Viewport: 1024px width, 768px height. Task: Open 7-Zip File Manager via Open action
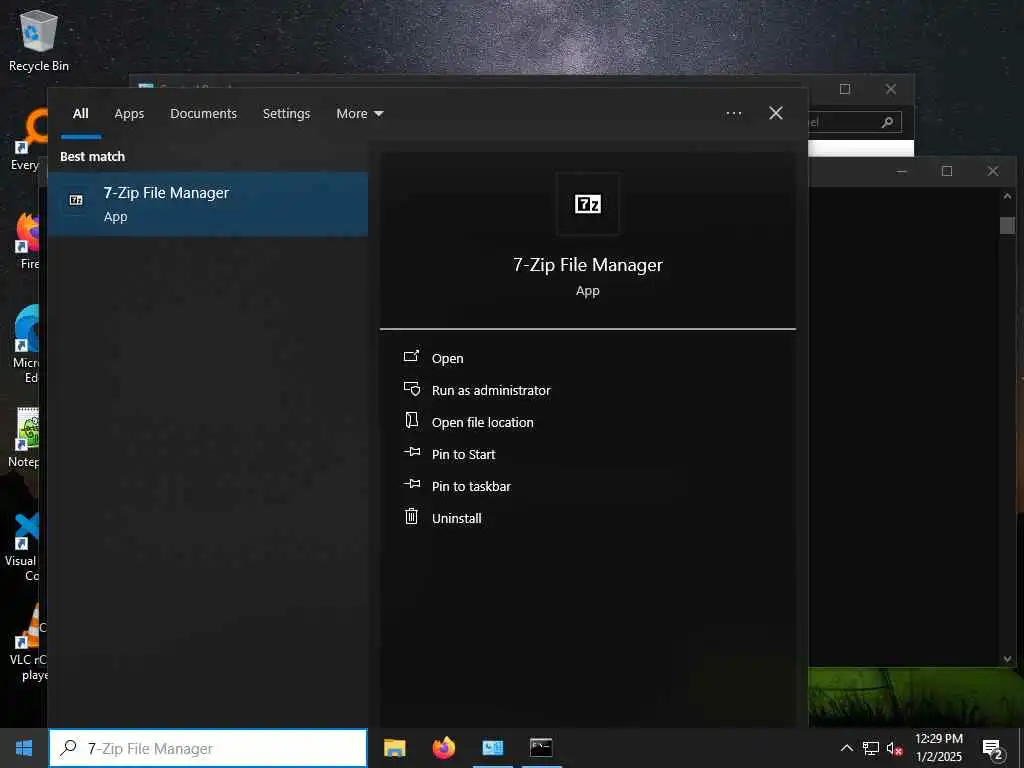(x=447, y=359)
